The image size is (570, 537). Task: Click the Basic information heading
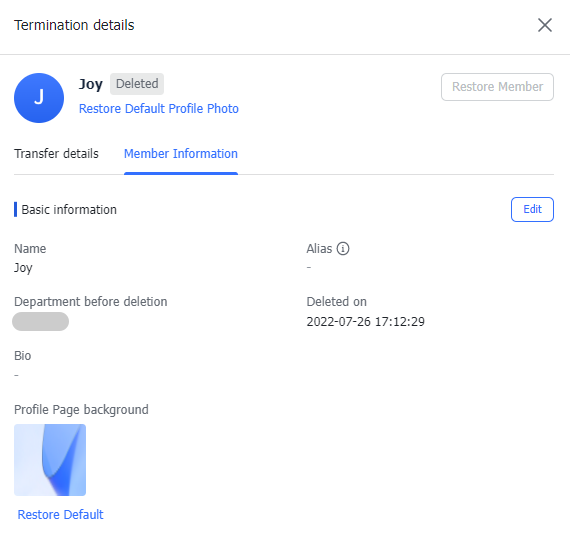[x=69, y=210]
